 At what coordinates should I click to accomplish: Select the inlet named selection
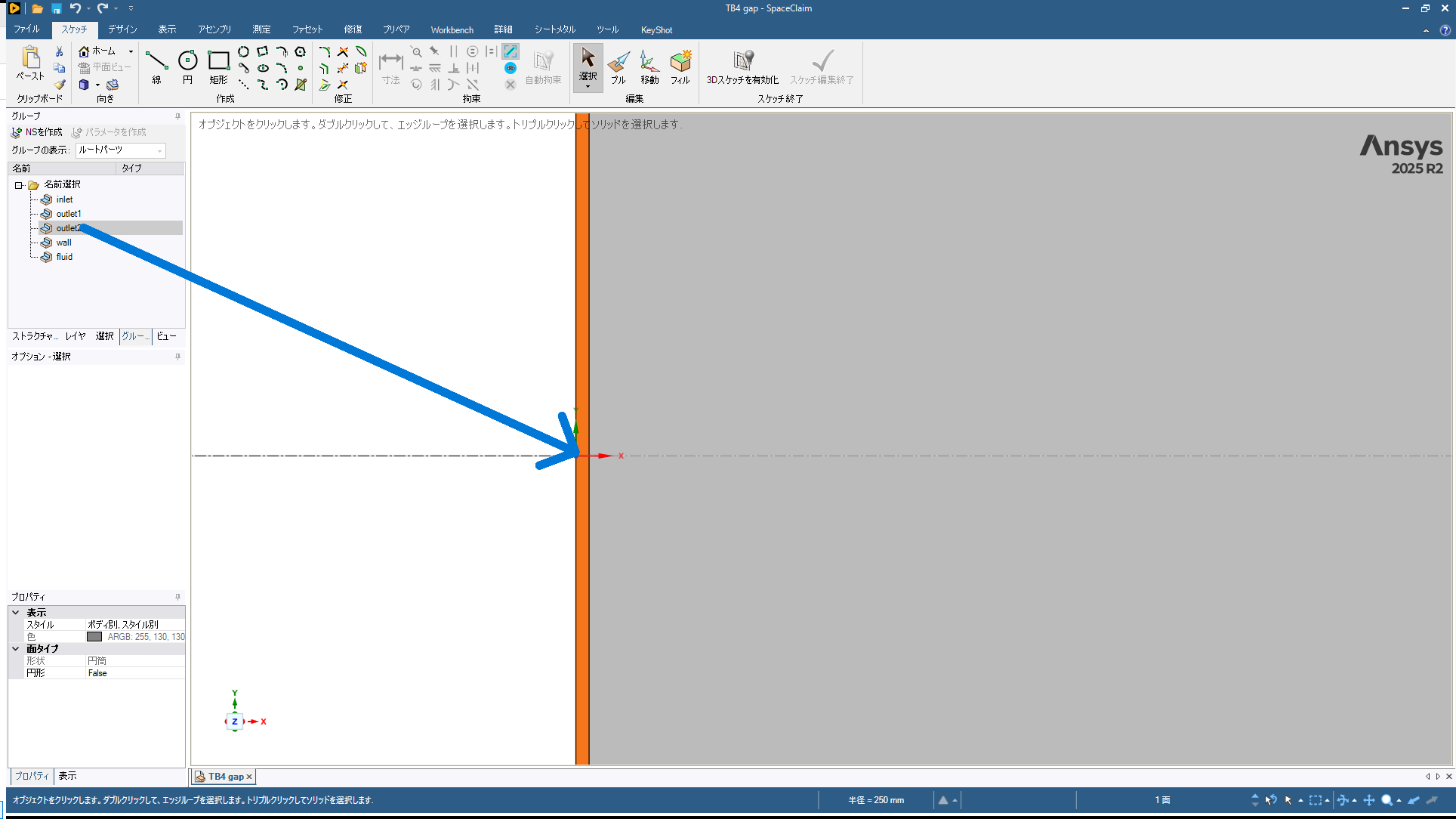pyautogui.click(x=64, y=199)
